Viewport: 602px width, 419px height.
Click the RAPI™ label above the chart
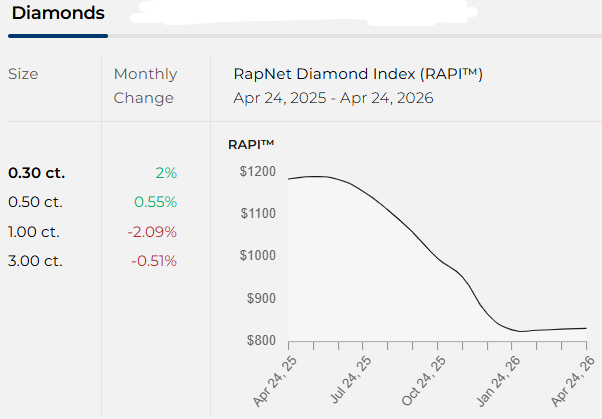click(x=251, y=144)
